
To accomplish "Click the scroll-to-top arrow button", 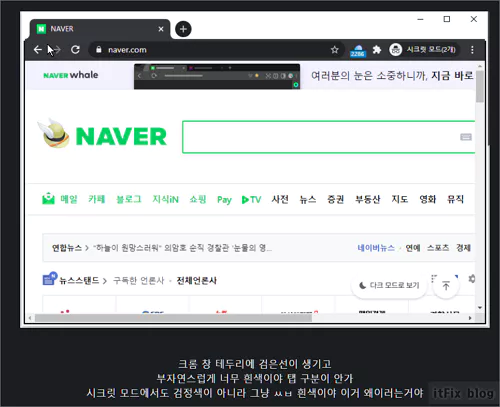I will click(446, 286).
